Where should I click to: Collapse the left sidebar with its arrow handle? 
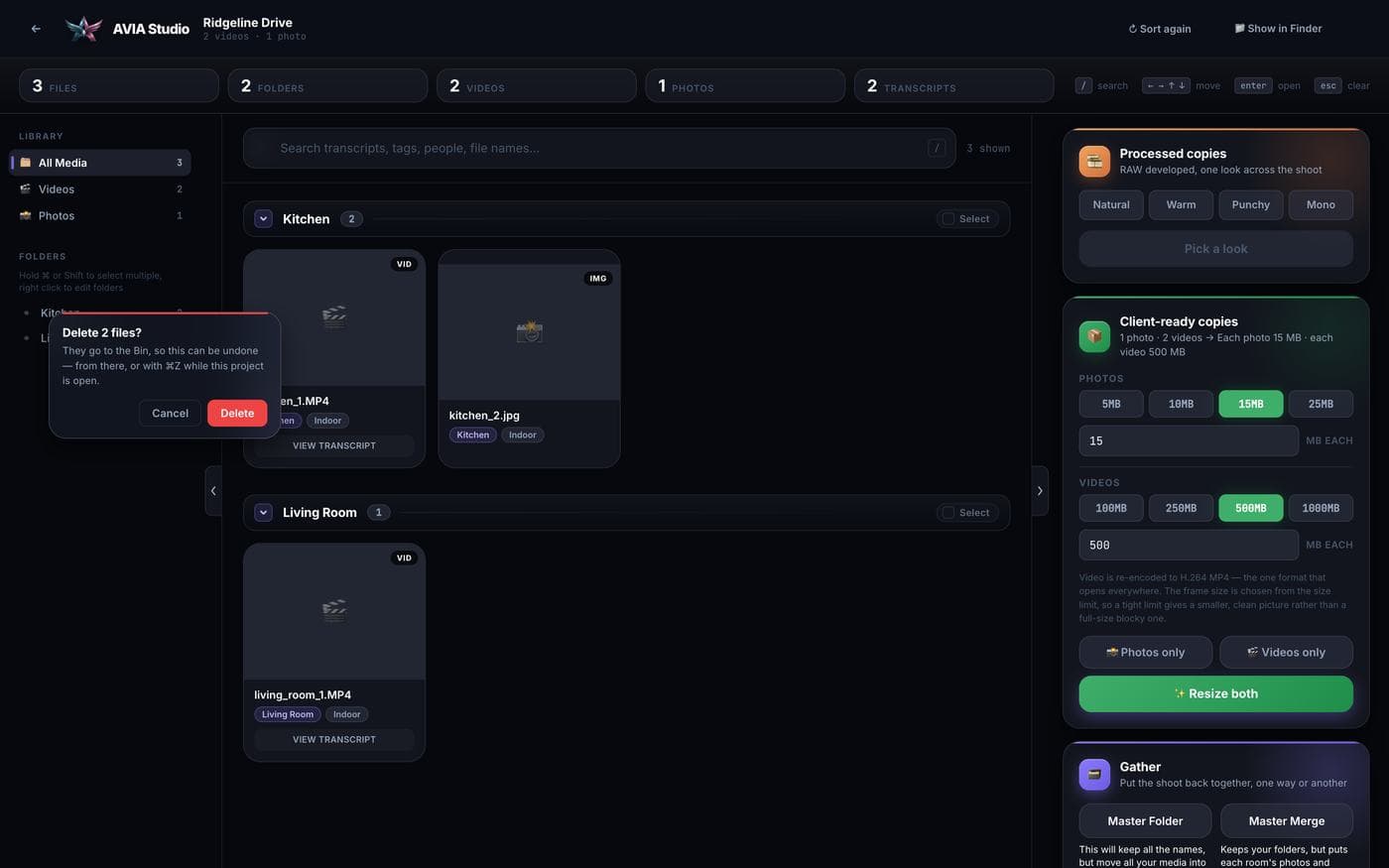213,491
